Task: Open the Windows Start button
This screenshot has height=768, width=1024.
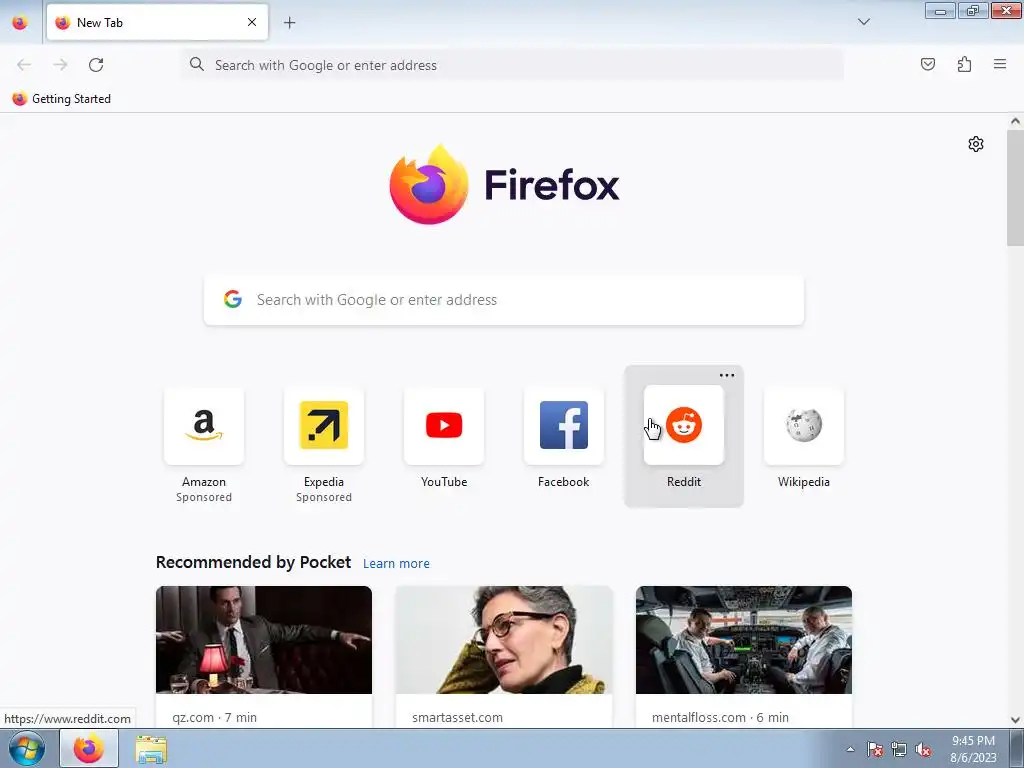Action: [26, 748]
